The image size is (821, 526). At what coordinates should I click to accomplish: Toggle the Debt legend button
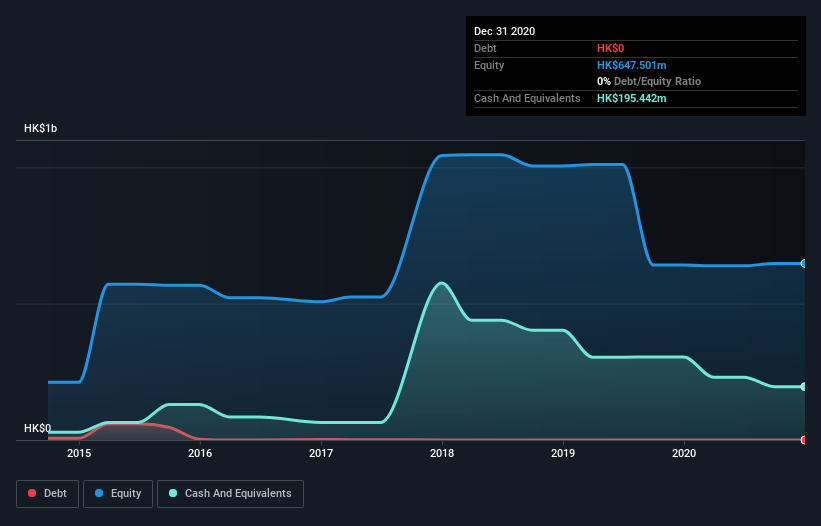point(47,494)
